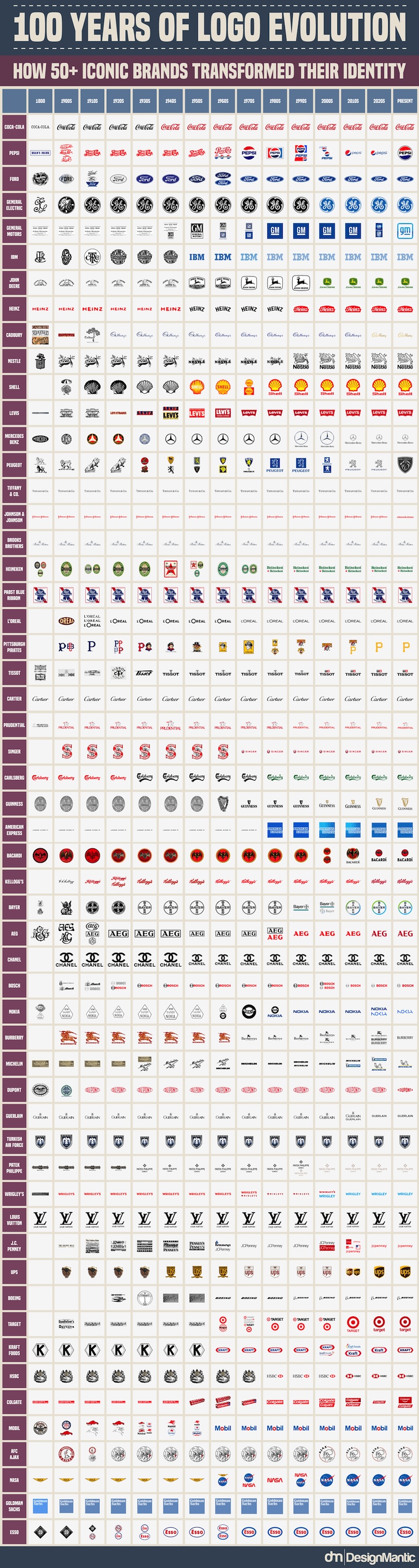Click the '1950S' column header
The width and height of the screenshot is (419, 1568).
[197, 101]
